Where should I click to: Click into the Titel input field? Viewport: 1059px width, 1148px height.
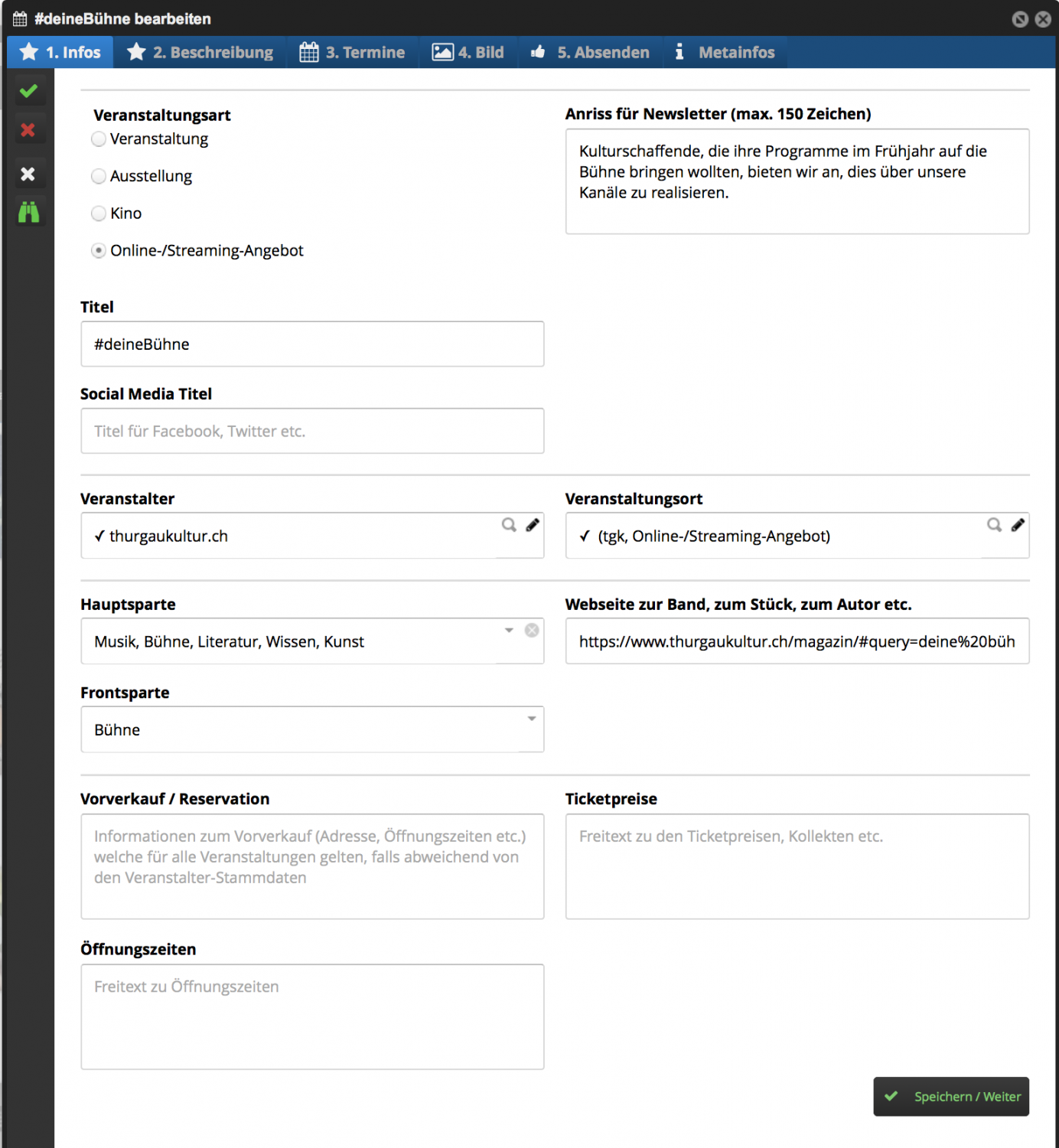pos(312,344)
